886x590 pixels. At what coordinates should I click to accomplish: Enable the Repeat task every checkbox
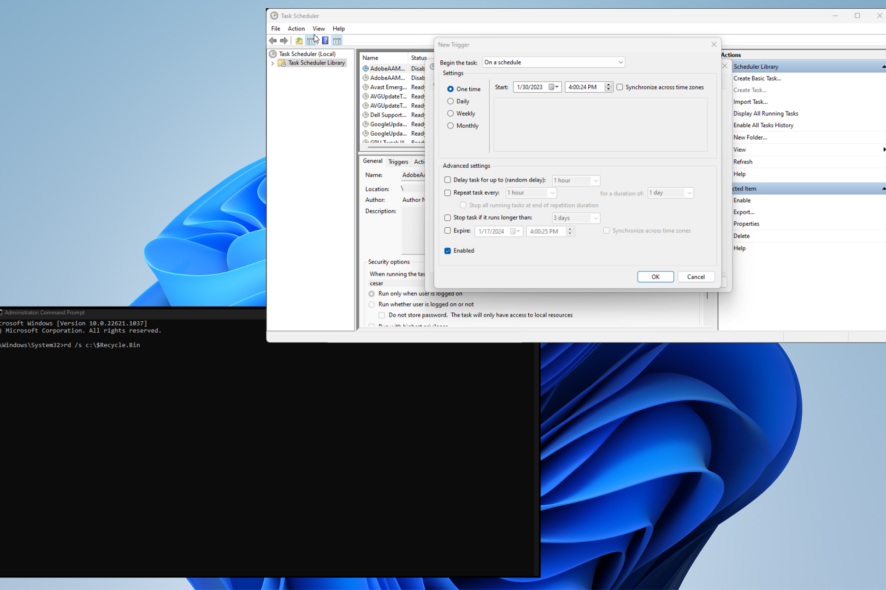coord(448,193)
